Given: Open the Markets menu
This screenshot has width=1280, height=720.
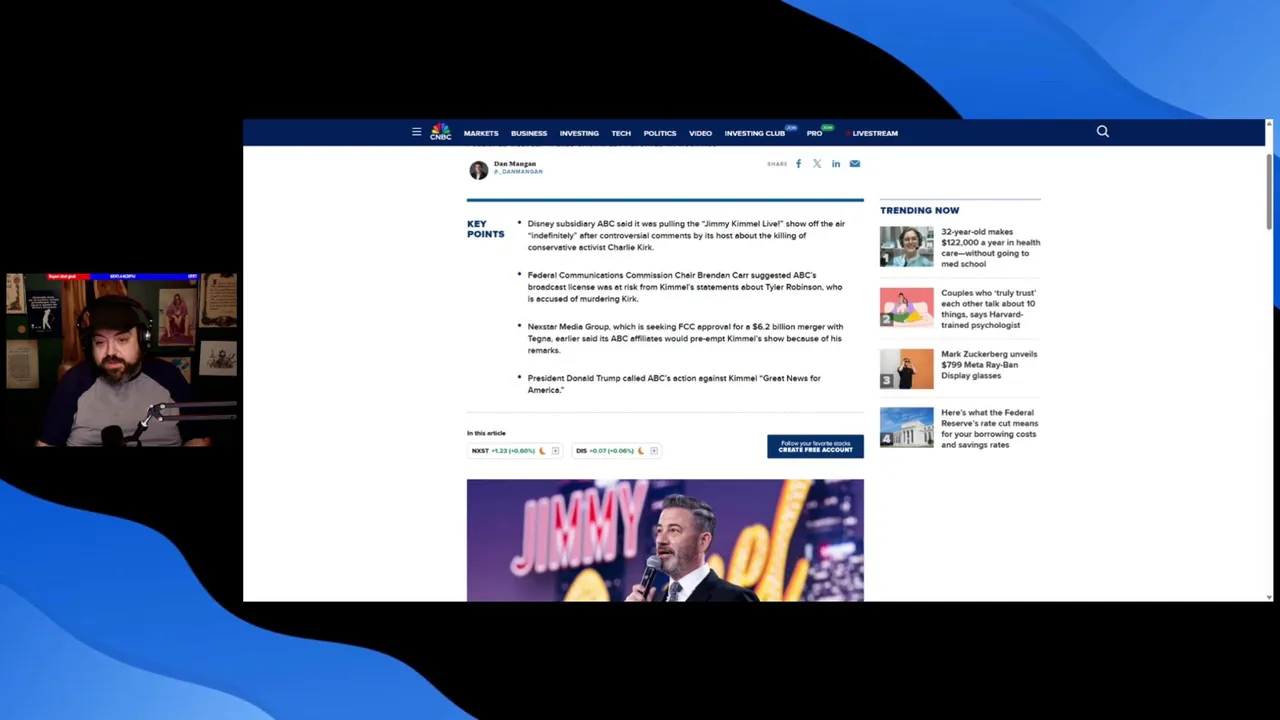Looking at the screenshot, I should (481, 133).
